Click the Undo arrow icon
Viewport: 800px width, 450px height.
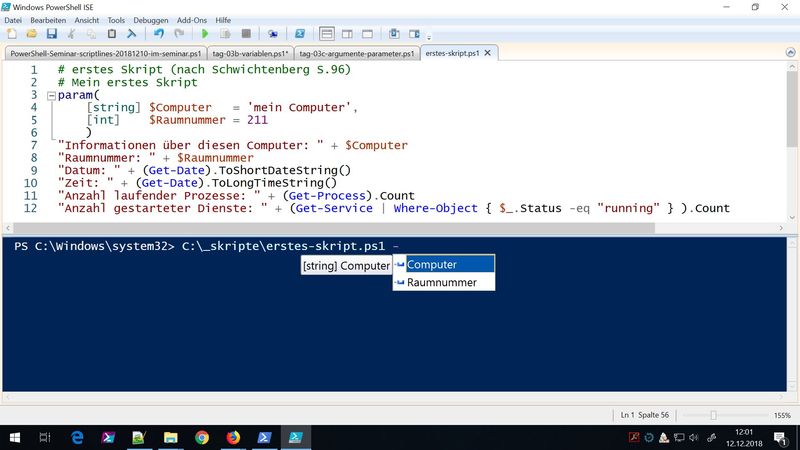pyautogui.click(x=159, y=34)
